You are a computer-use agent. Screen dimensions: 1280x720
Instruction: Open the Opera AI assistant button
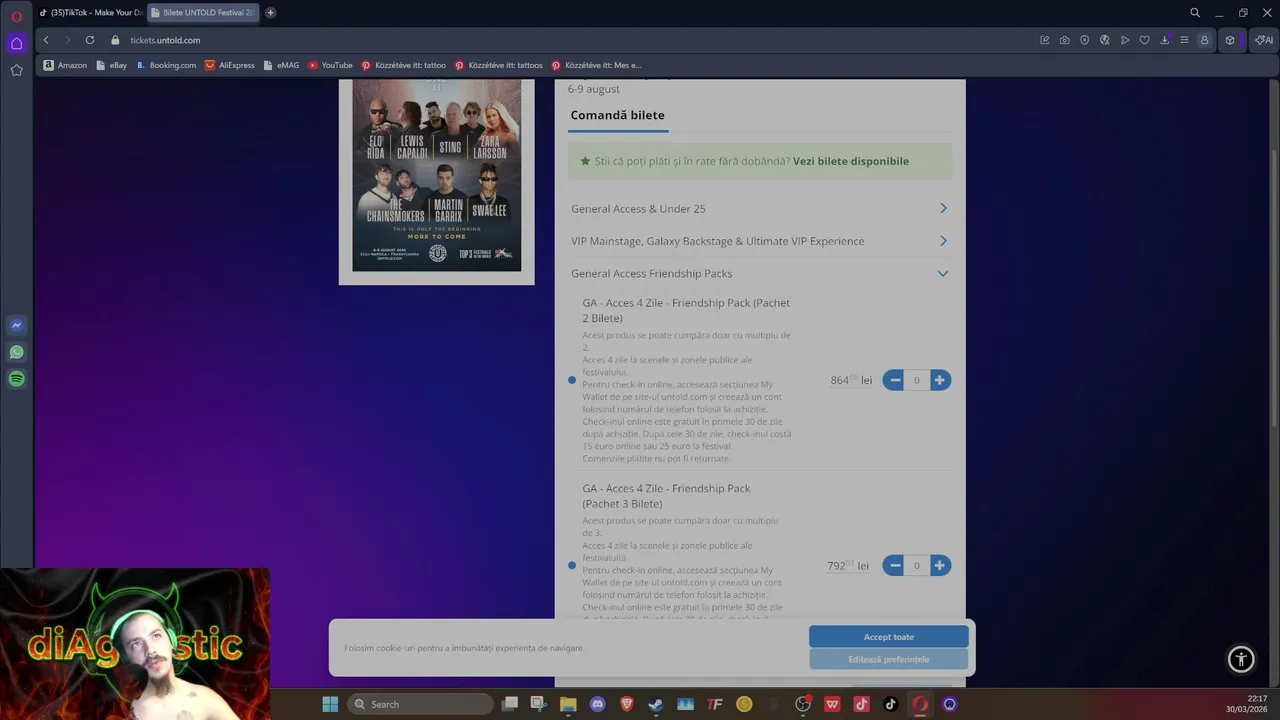(1264, 40)
